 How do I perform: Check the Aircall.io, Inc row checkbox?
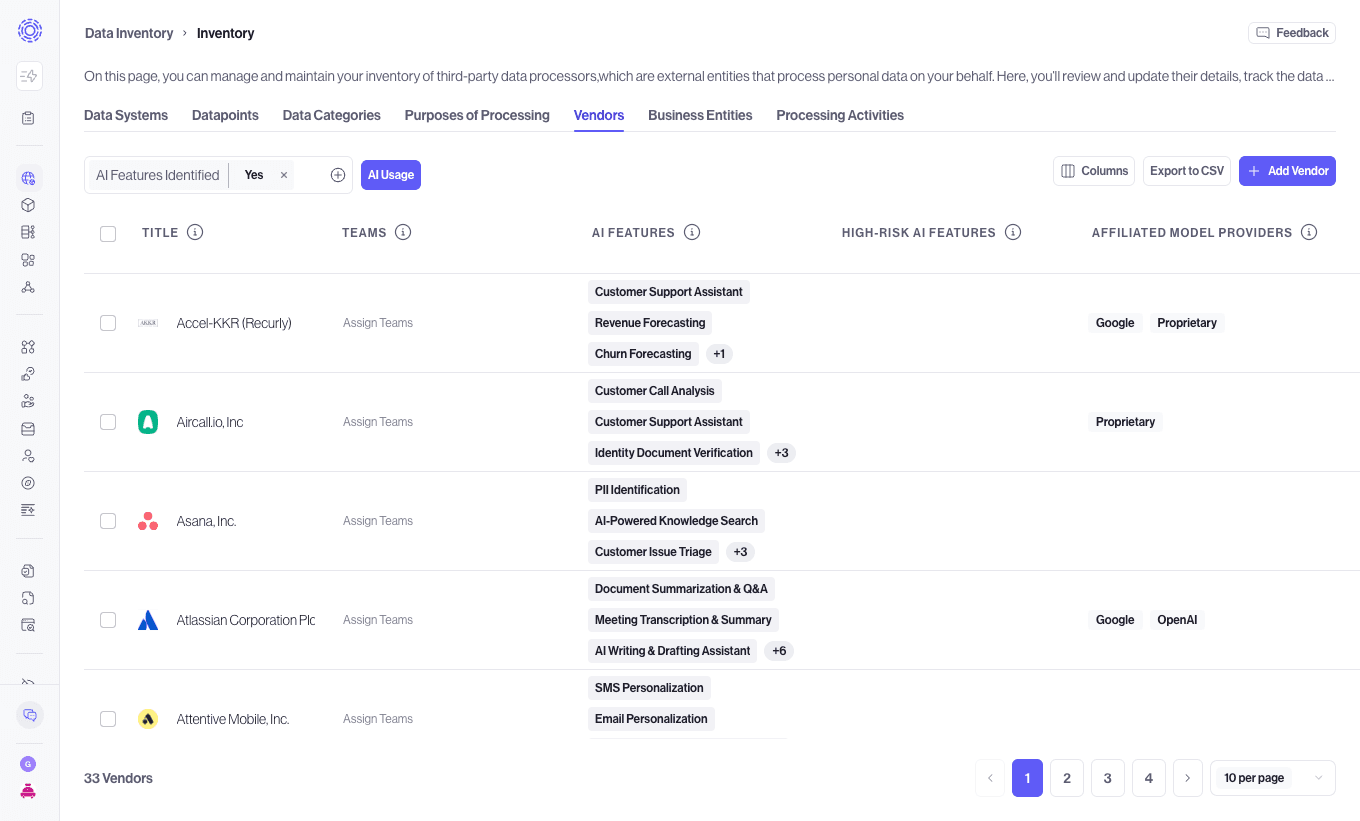(x=108, y=422)
